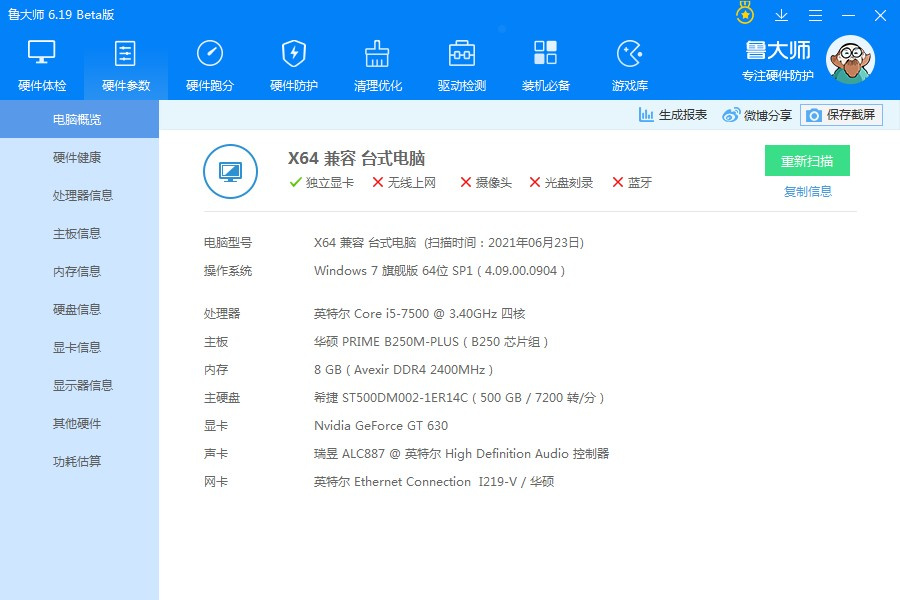Select 主板信息 in the sidebar
This screenshot has width=900, height=600.
79,233
